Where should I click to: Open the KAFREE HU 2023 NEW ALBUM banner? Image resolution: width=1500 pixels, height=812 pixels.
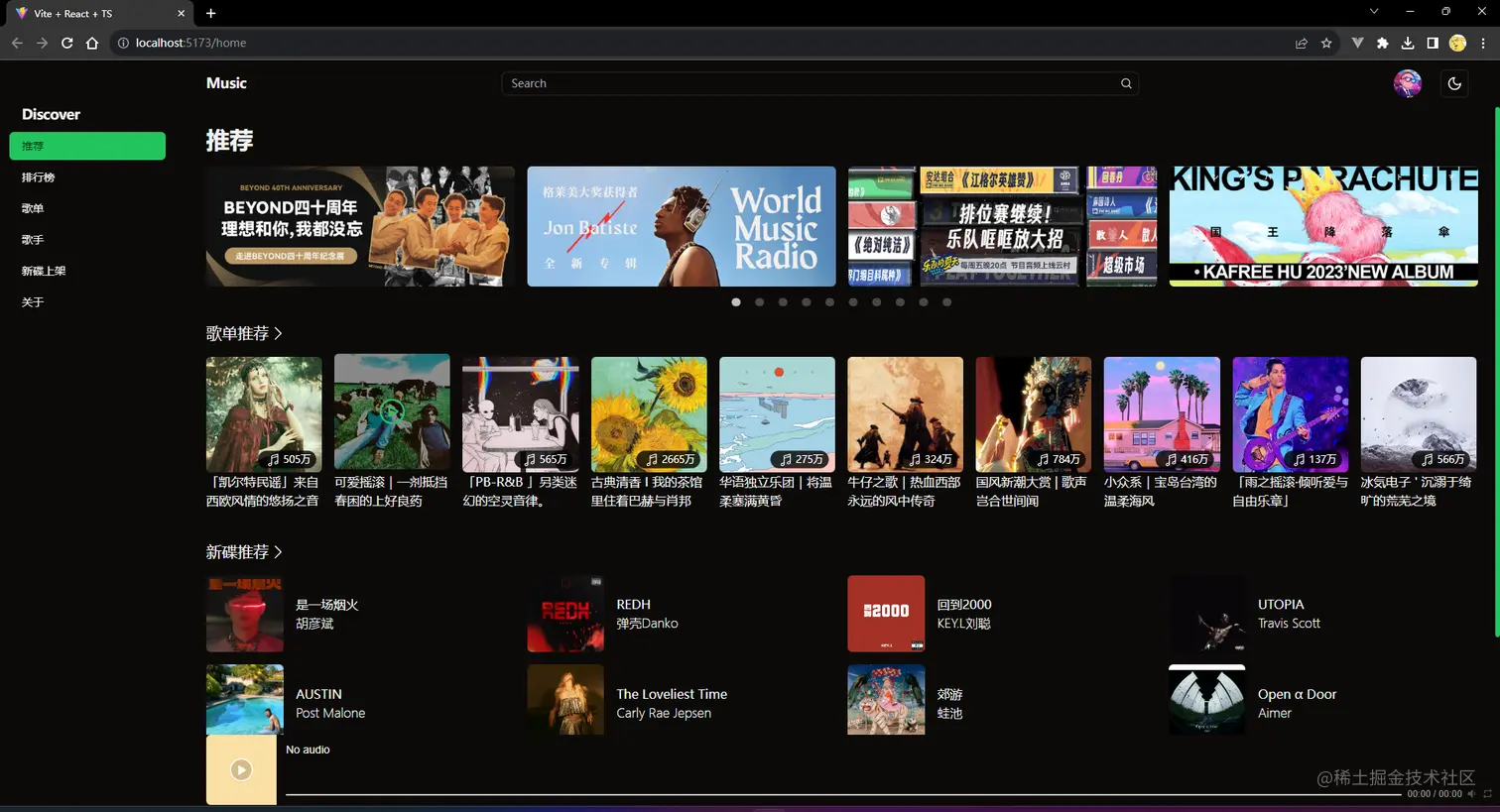click(1323, 226)
